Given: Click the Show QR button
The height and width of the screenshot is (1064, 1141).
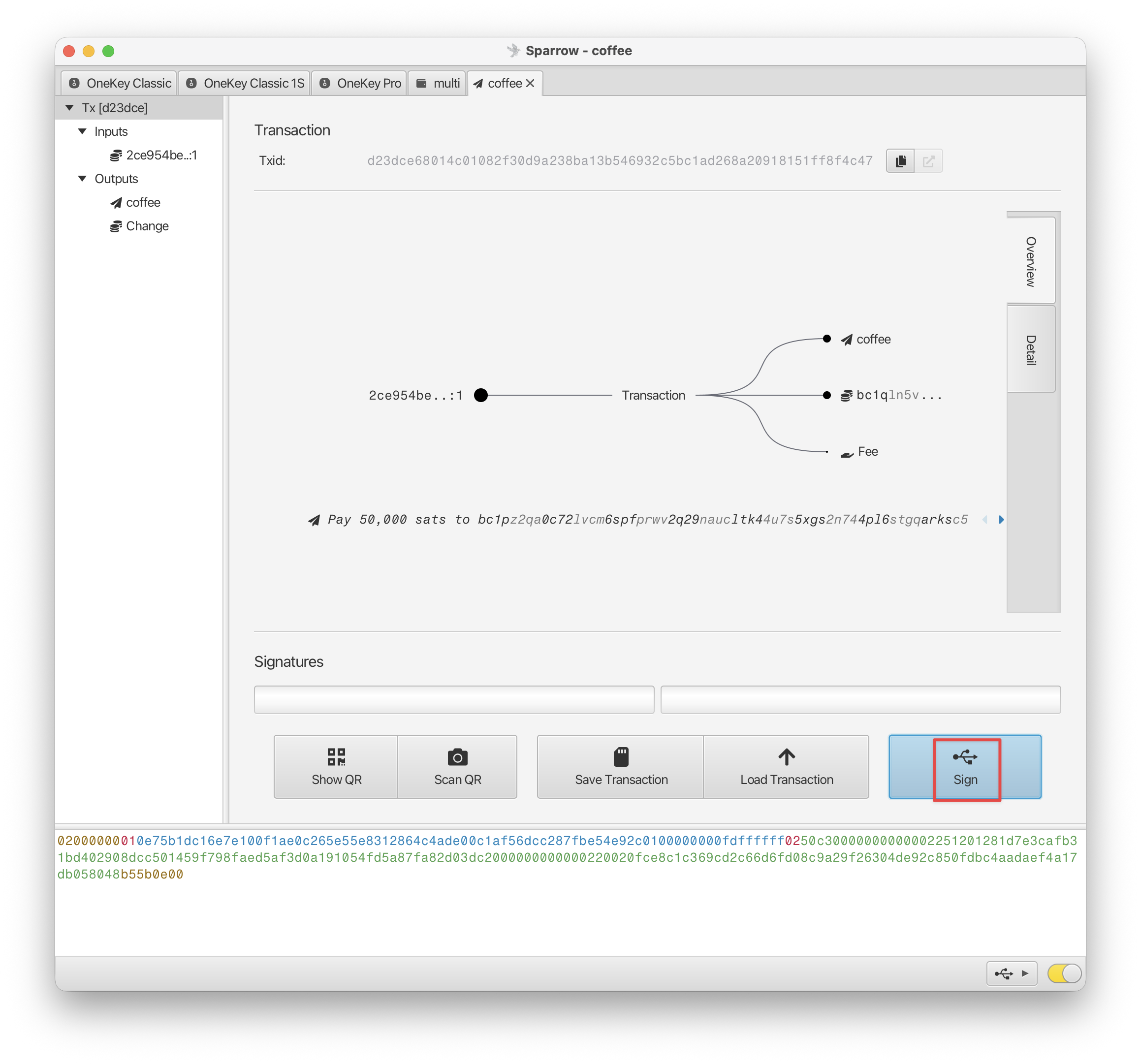Looking at the screenshot, I should [336, 766].
